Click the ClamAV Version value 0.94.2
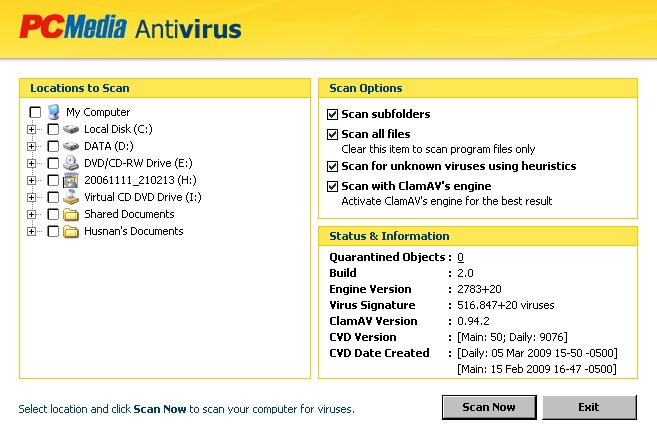 [473, 321]
